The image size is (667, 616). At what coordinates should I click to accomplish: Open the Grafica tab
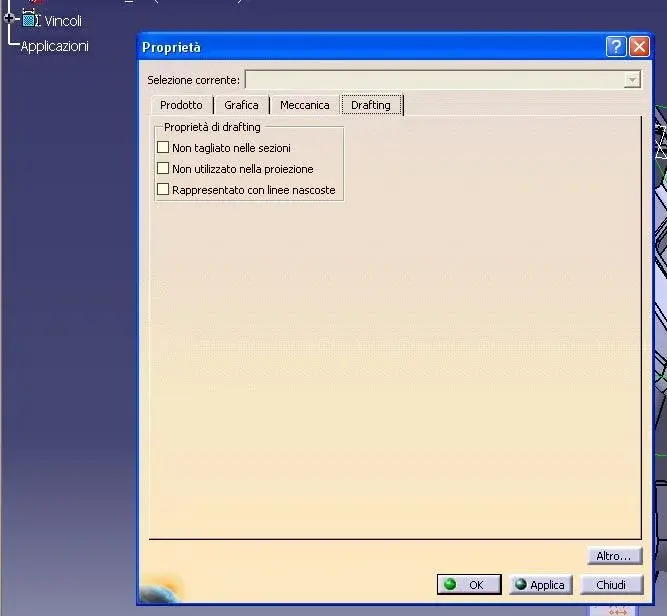pos(241,105)
